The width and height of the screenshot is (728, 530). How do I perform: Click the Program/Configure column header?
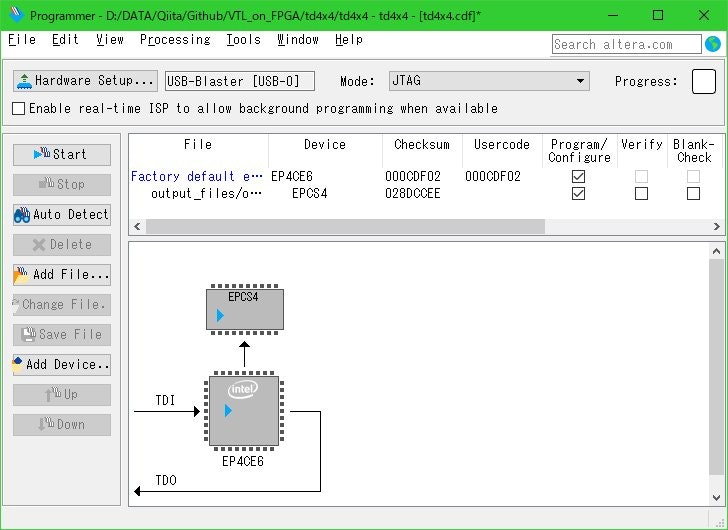pos(579,151)
